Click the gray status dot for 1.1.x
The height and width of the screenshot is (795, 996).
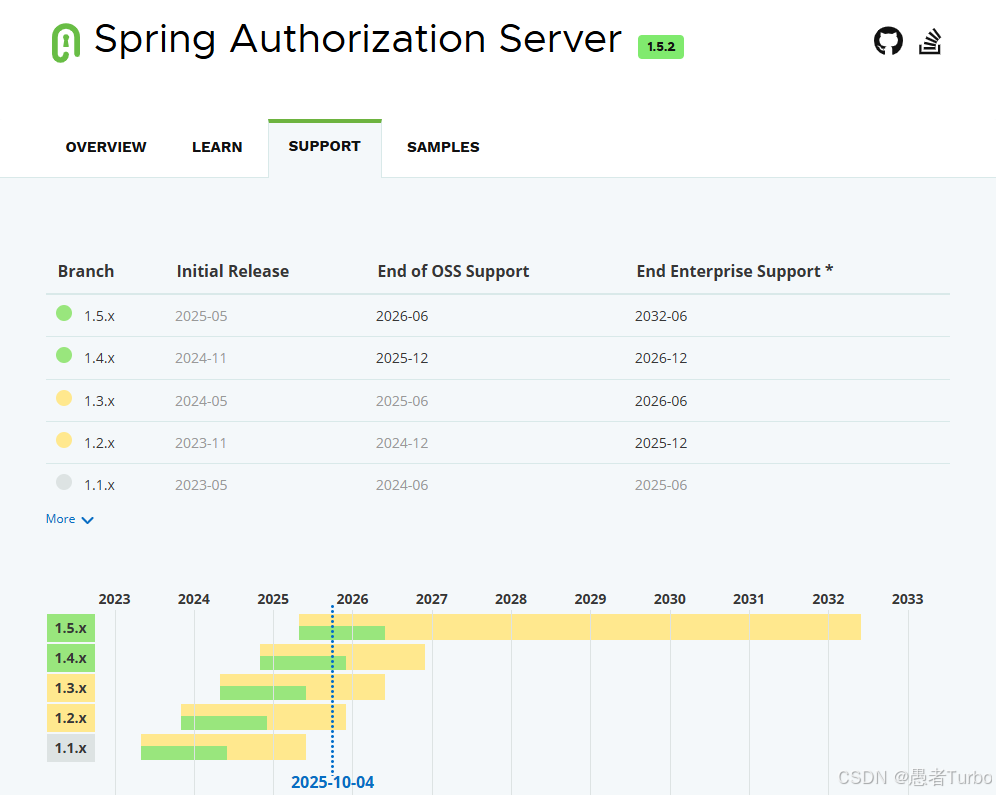64,482
